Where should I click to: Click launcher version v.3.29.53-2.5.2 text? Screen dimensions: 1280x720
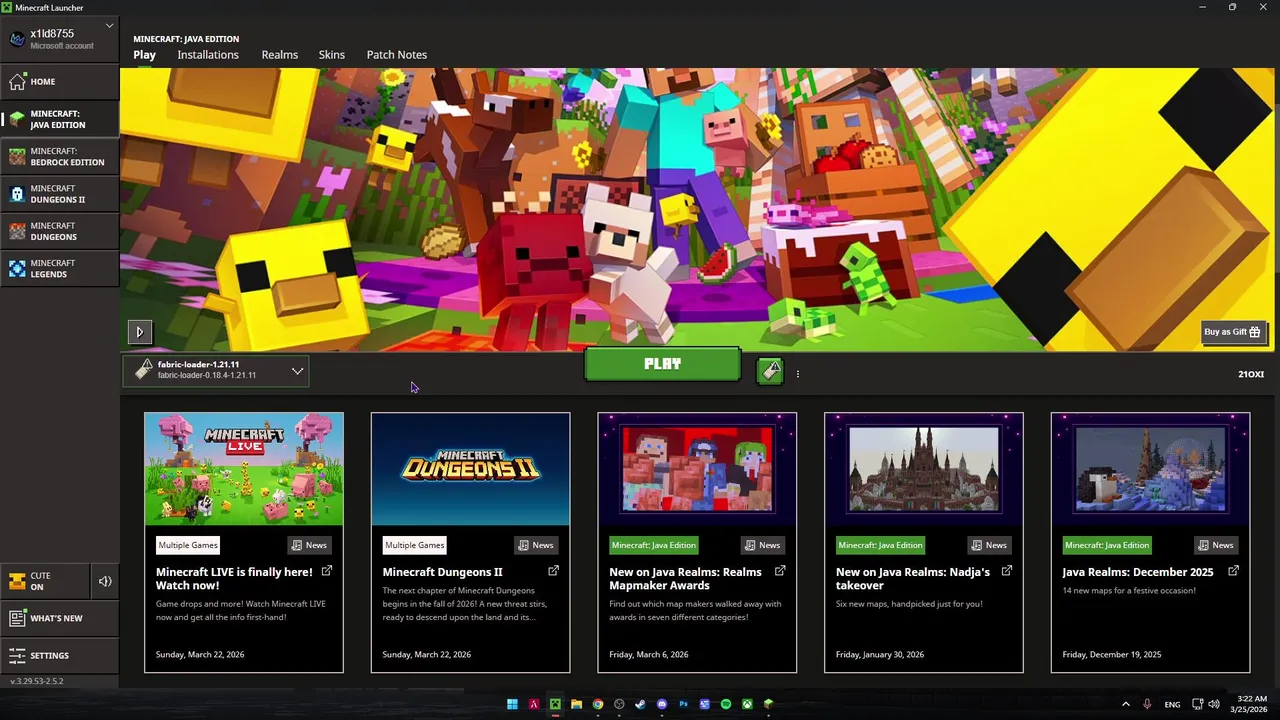point(37,681)
